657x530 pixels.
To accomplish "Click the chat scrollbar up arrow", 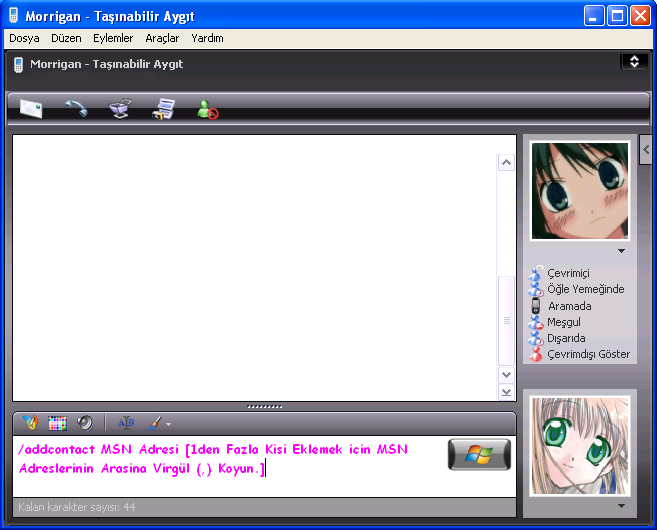I will click(507, 163).
